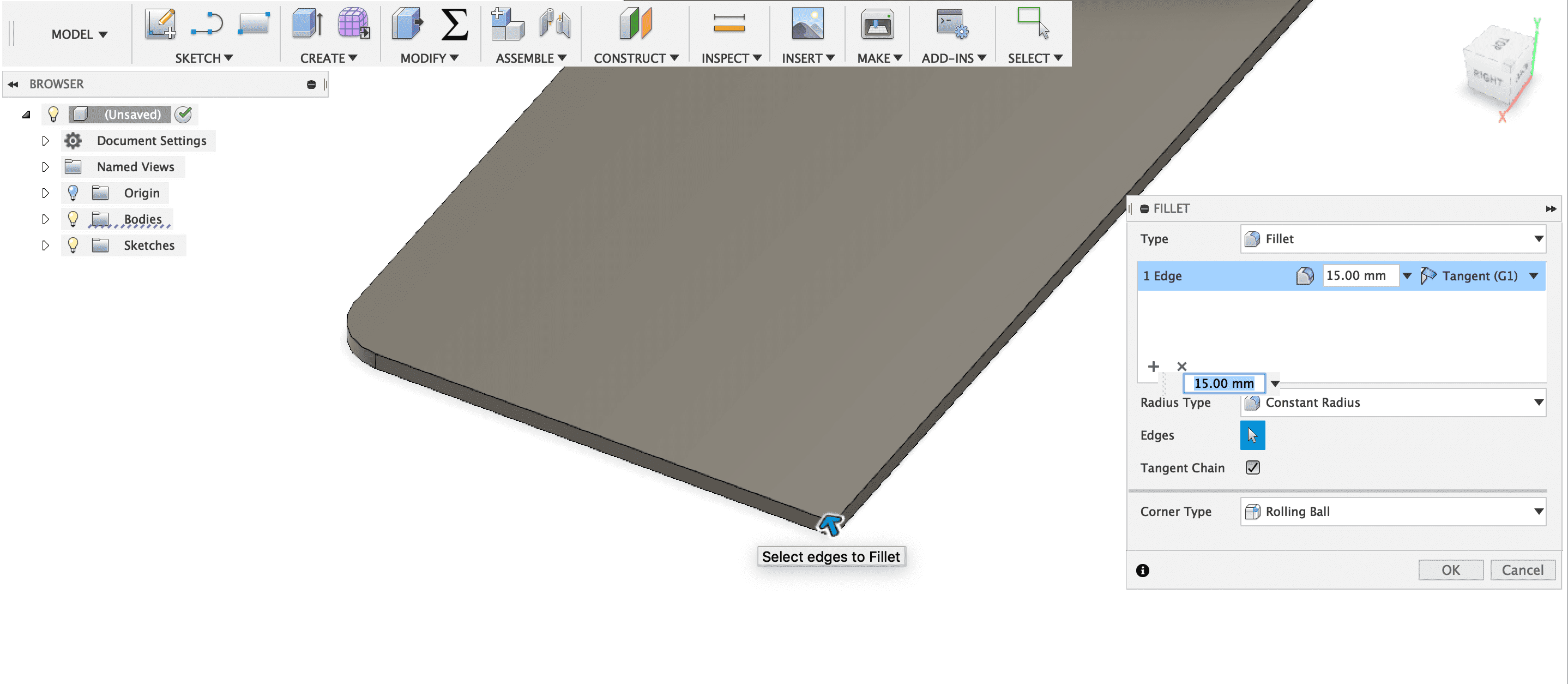The image size is (1568, 684).
Task: Cancel the Fillet dialog
Action: 1522,569
